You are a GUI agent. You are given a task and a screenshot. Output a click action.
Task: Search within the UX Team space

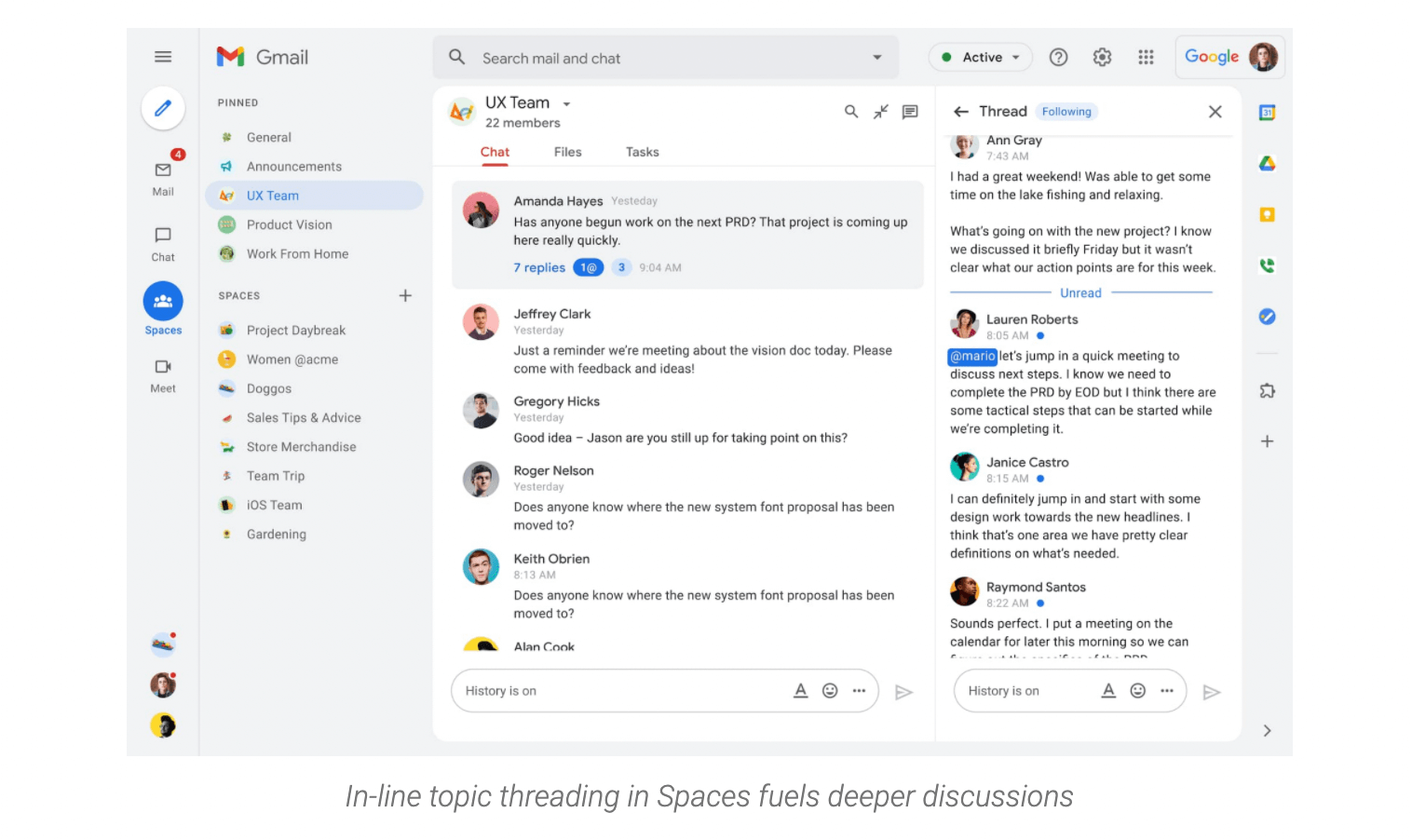(x=851, y=112)
